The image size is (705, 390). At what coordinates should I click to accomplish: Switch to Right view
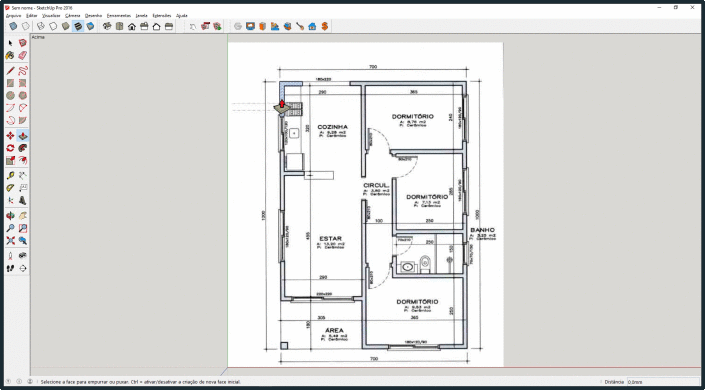pos(144,27)
